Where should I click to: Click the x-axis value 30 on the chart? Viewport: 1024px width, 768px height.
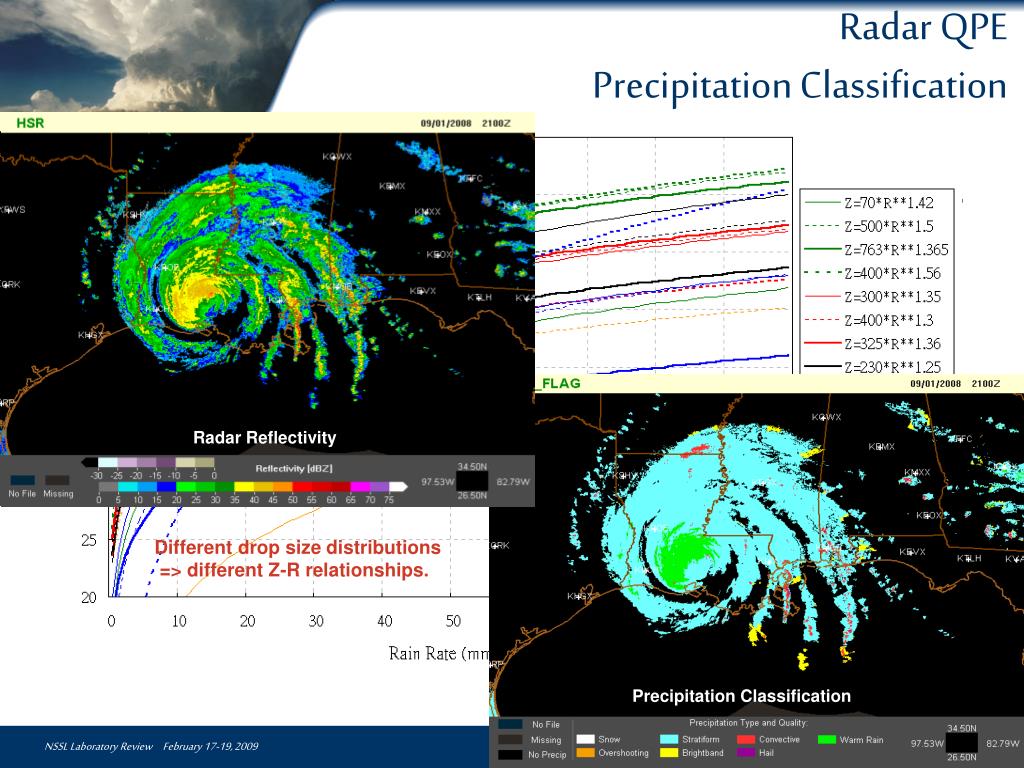click(316, 621)
